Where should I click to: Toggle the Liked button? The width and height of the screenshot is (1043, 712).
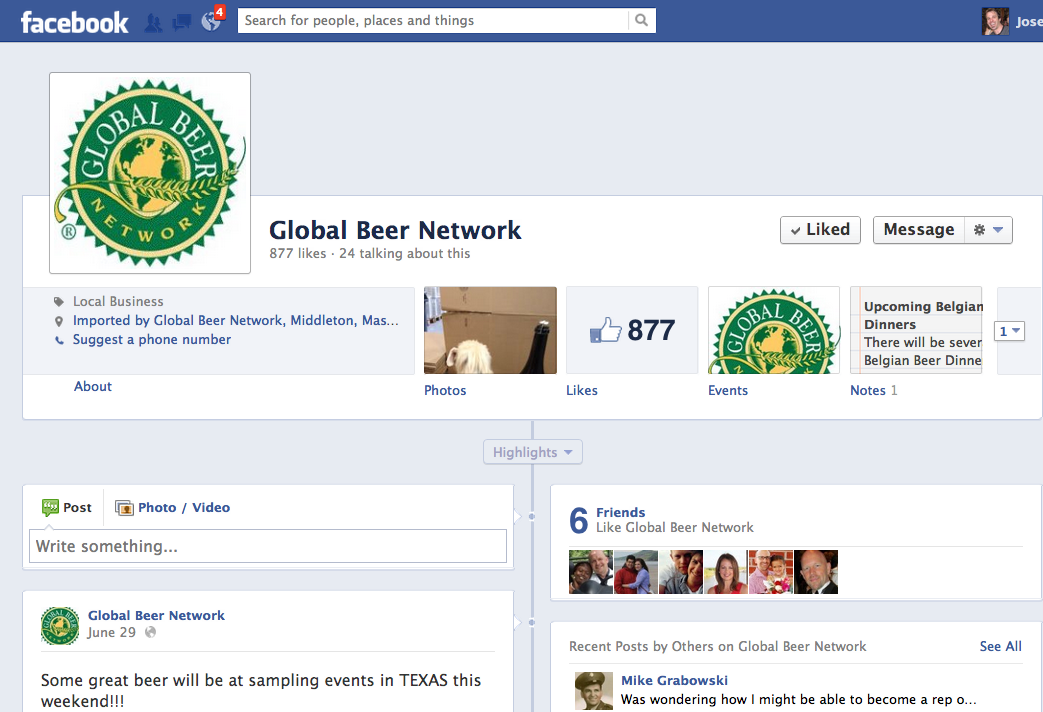pyautogui.click(x=820, y=230)
